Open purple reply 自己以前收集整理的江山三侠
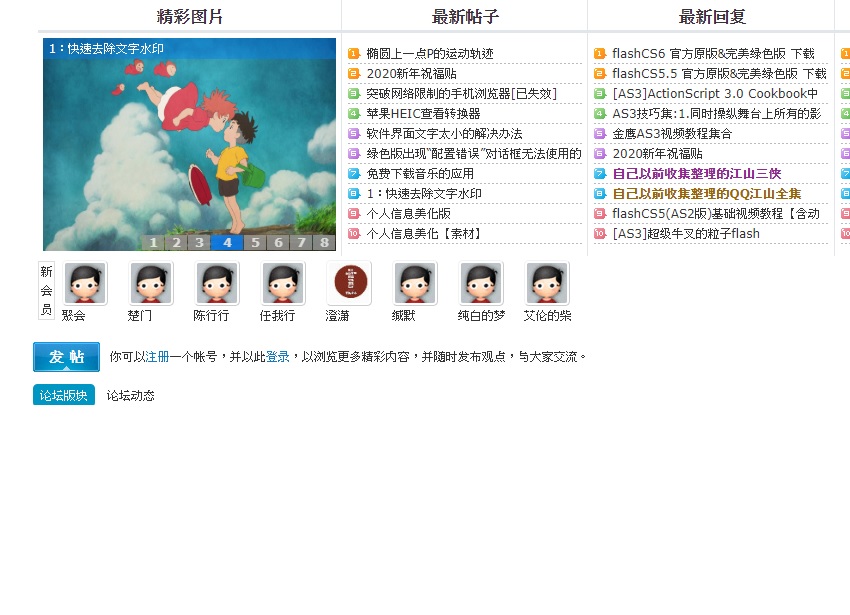The width and height of the screenshot is (850, 615). pyautogui.click(x=697, y=174)
